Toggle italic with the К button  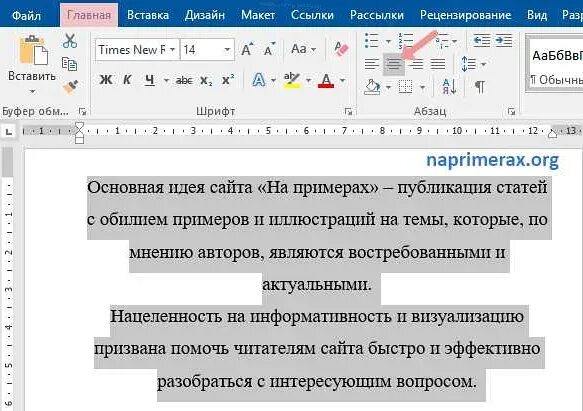(x=127, y=80)
